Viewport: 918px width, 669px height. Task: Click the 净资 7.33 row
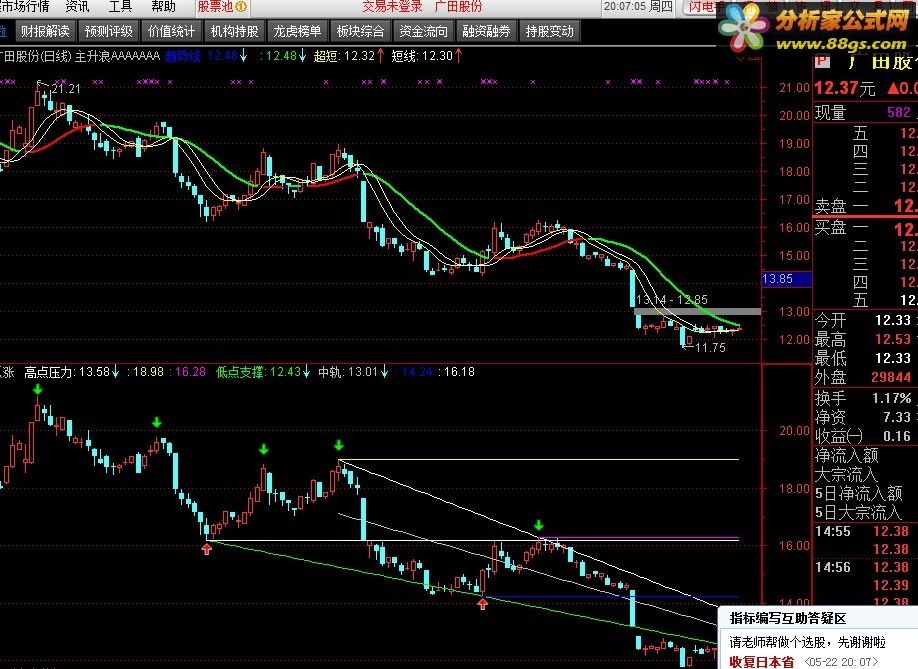(x=866, y=417)
